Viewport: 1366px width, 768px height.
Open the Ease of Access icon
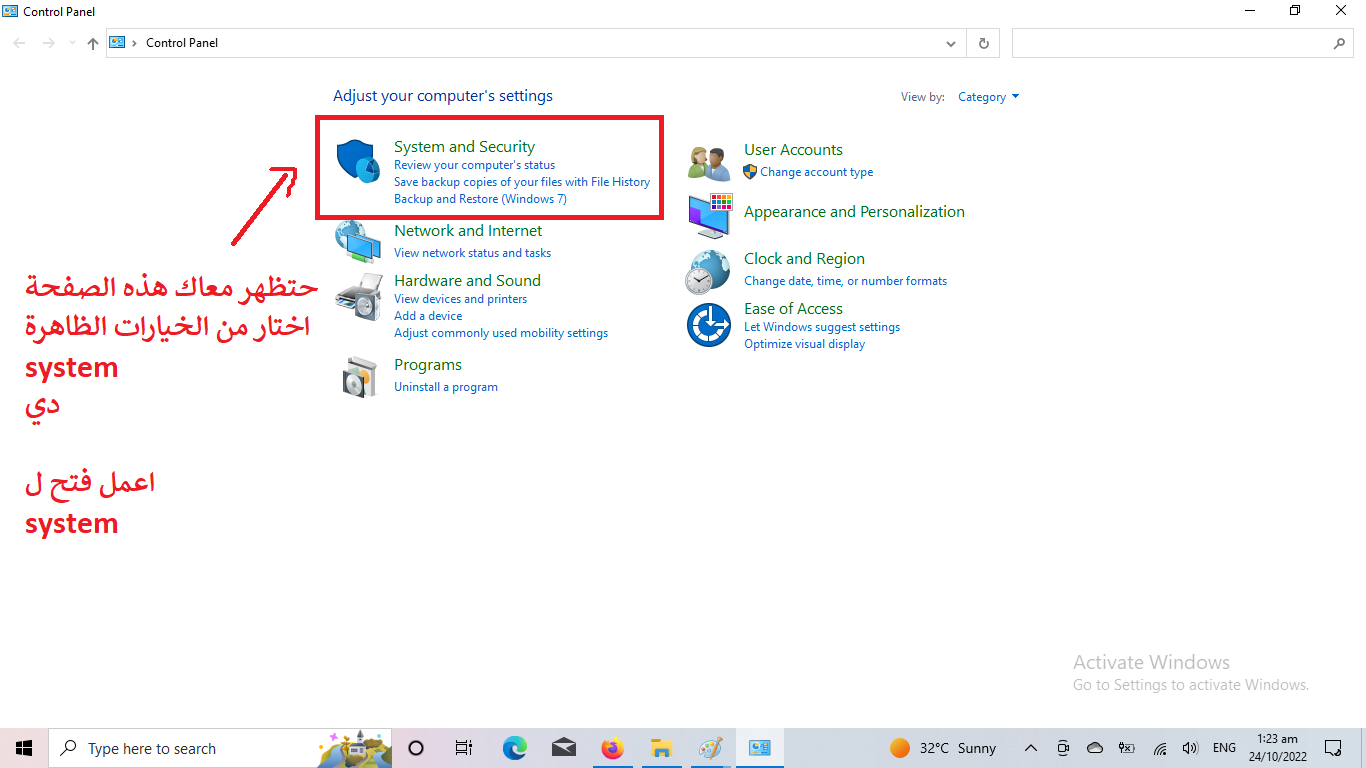point(708,325)
